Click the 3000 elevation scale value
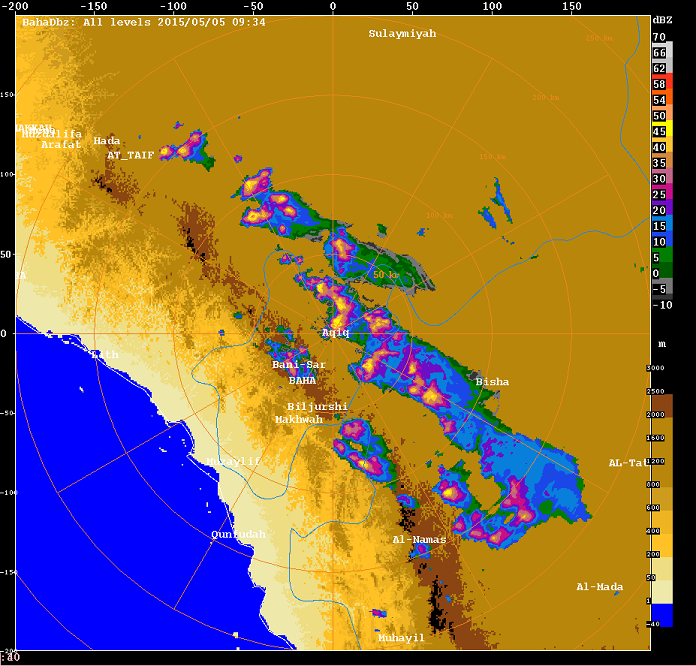This screenshot has width=696, height=666. tap(655, 368)
